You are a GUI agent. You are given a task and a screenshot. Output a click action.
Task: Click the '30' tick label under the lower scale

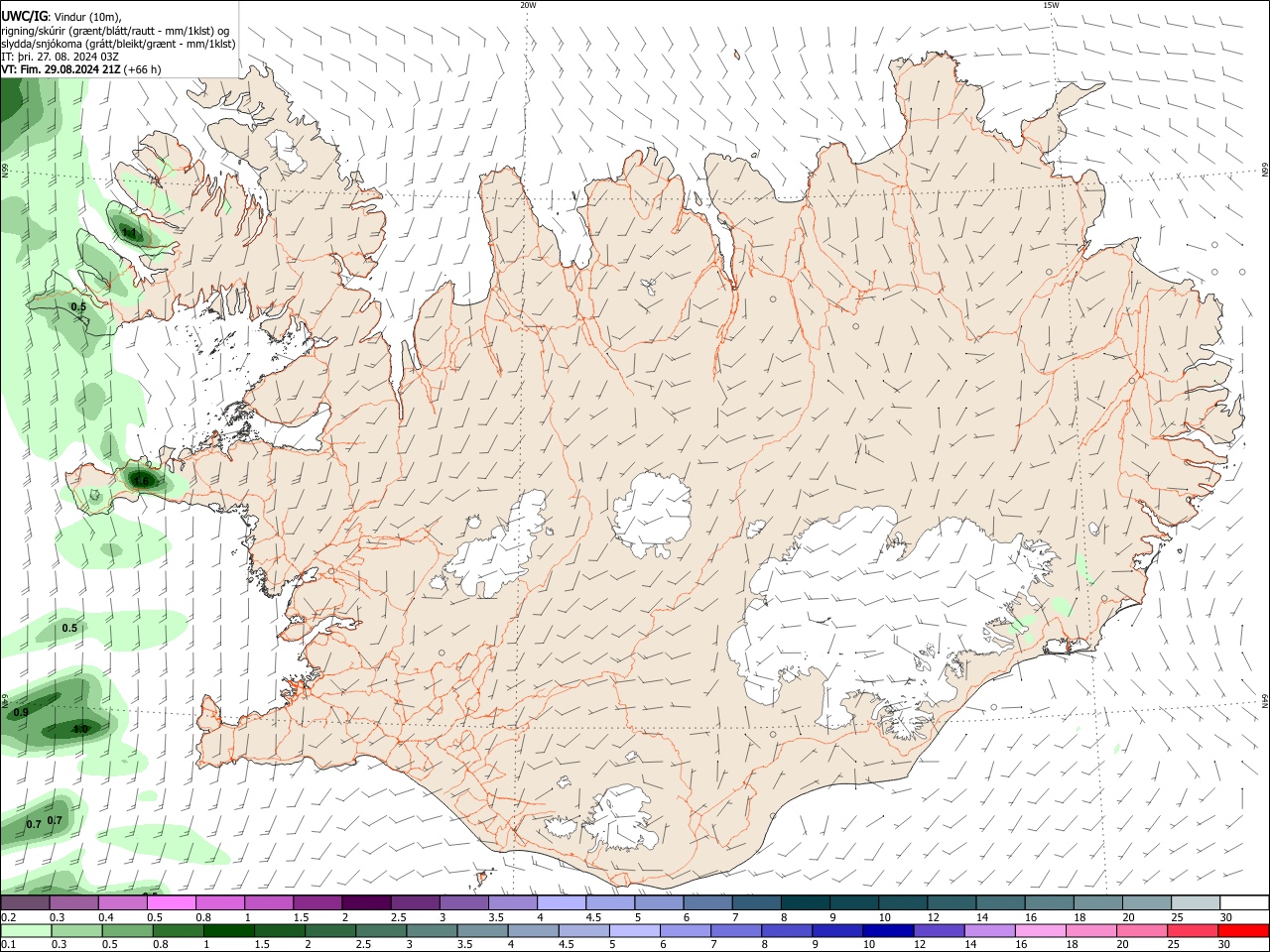coord(1226,945)
